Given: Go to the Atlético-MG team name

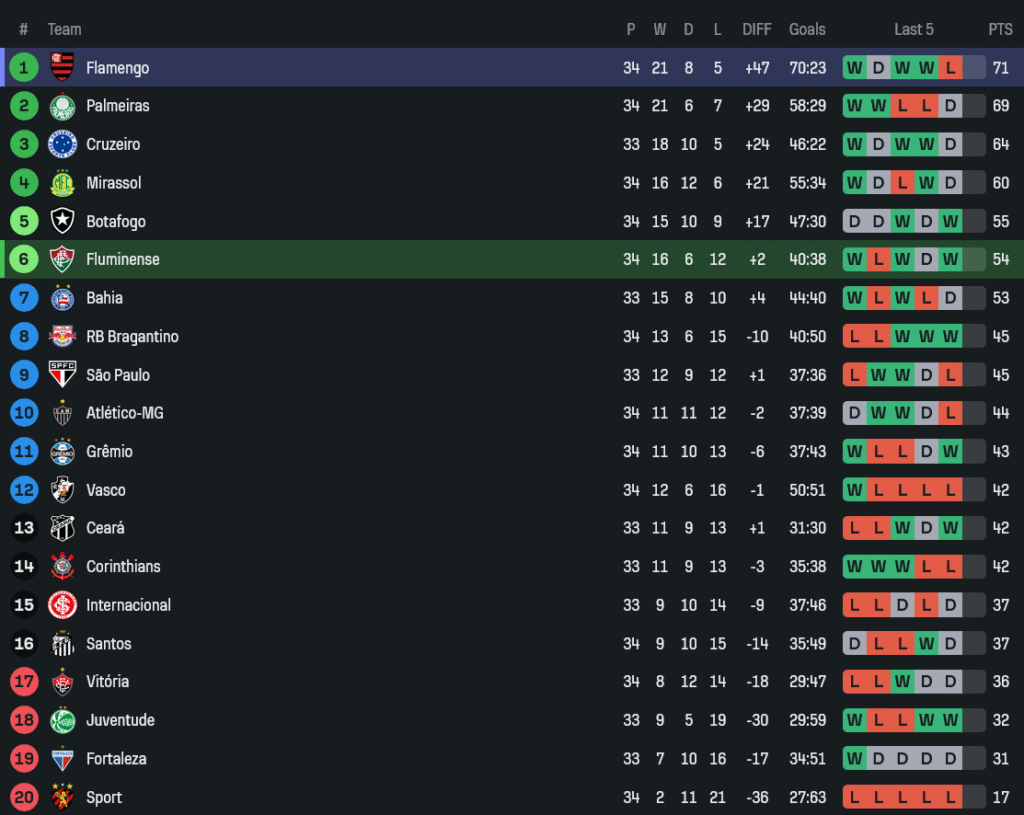Looking at the screenshot, I should 124,413.
